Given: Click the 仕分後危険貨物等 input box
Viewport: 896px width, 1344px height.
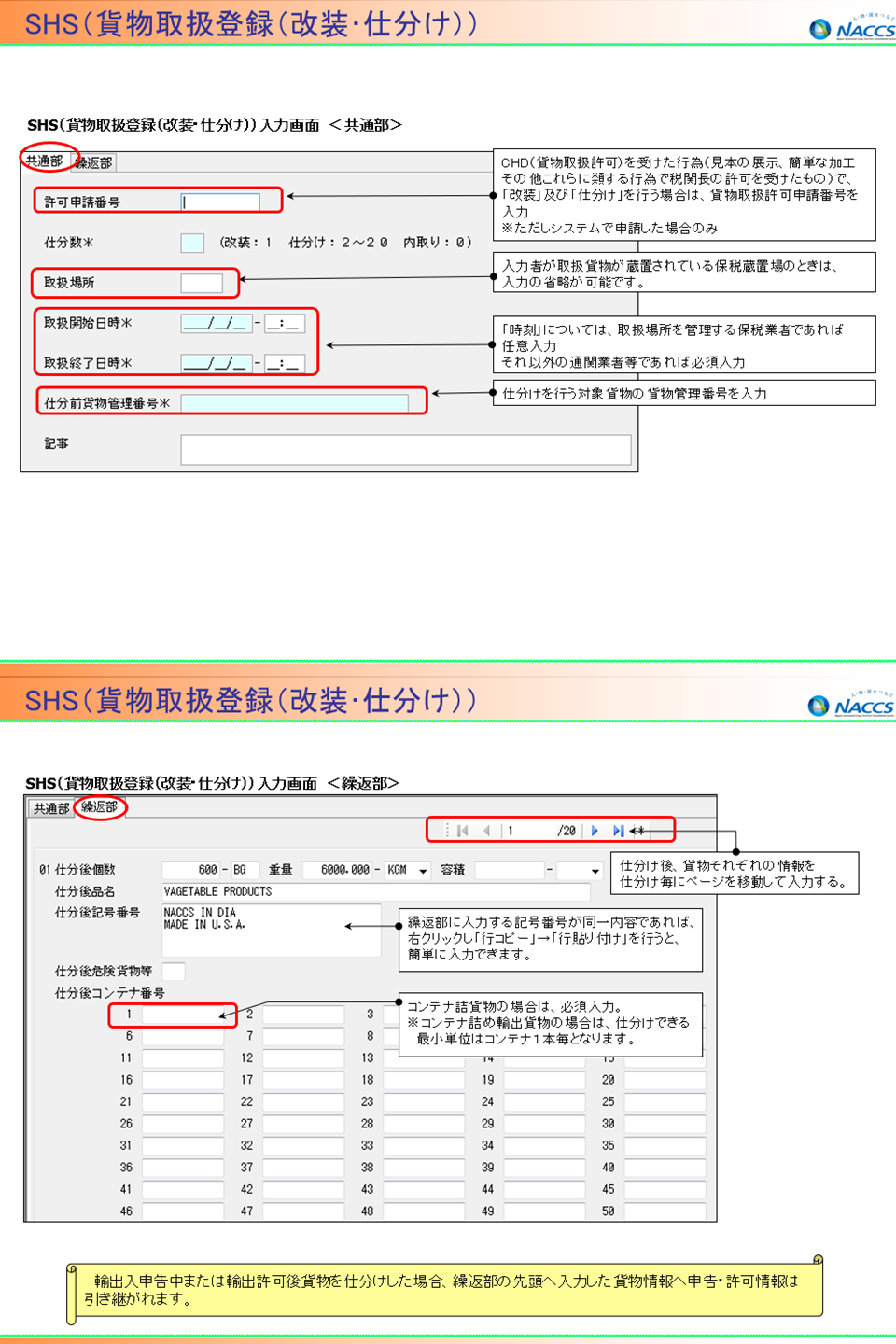Looking at the screenshot, I should 174,972.
